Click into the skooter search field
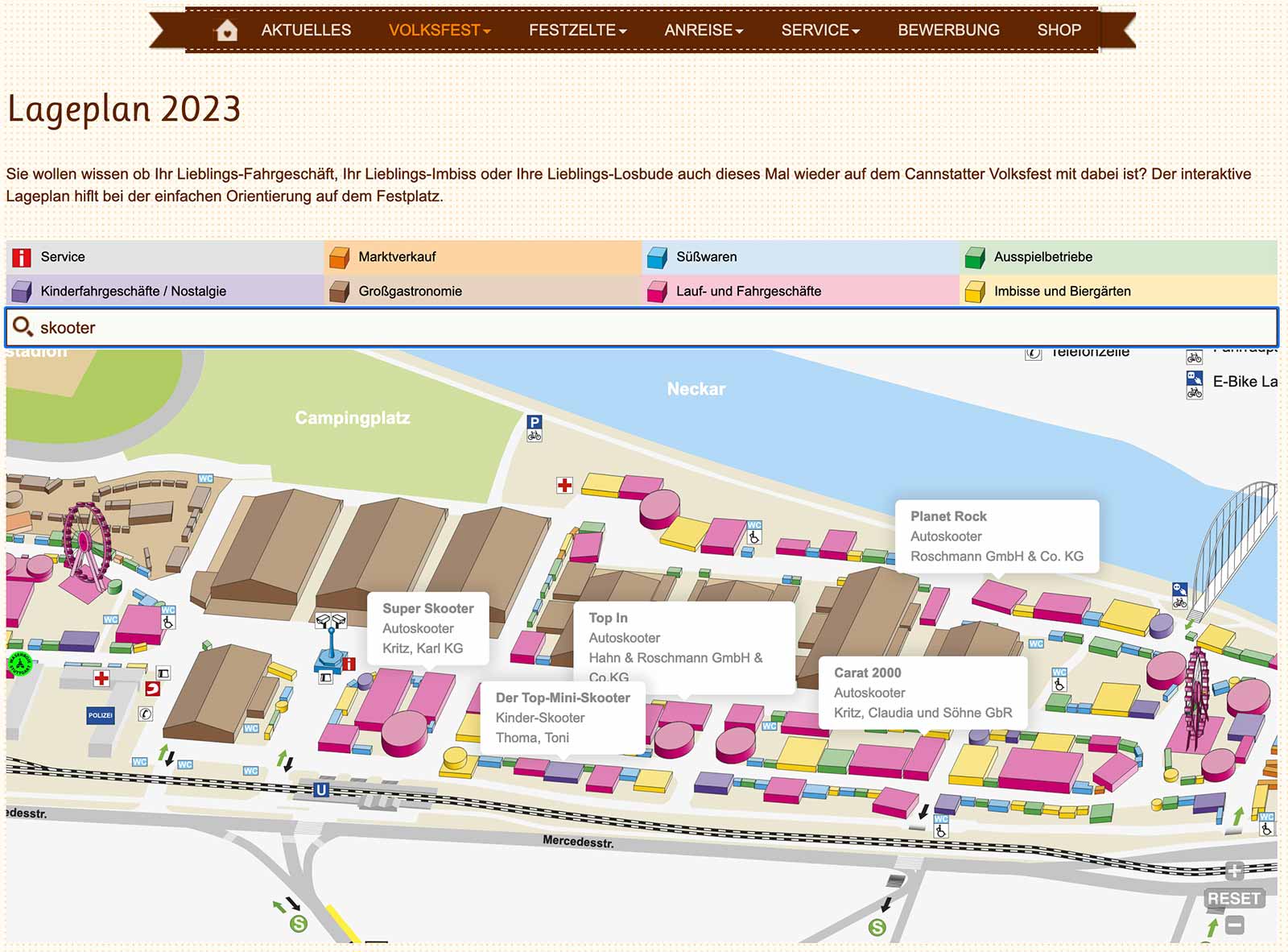Screen dimensions: 1288x952 coord(644,328)
